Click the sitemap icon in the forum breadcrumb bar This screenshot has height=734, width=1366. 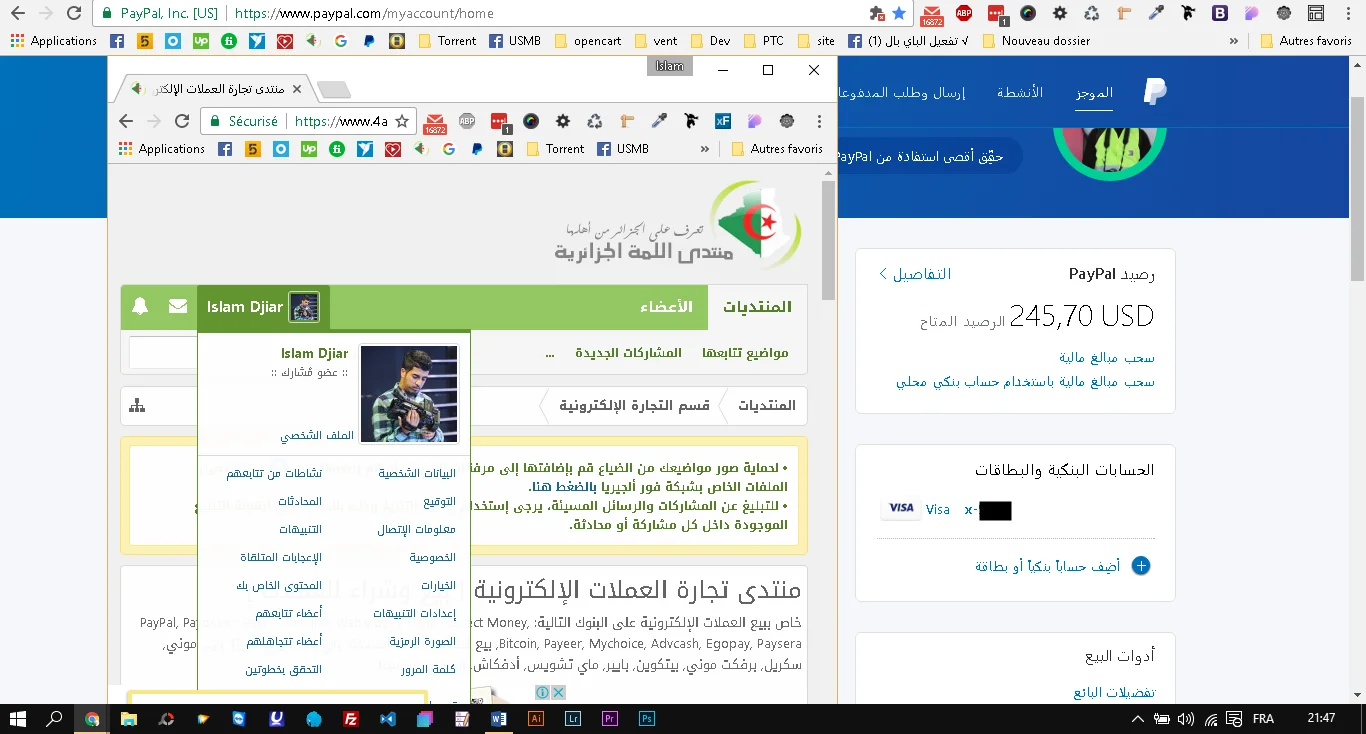click(x=137, y=405)
